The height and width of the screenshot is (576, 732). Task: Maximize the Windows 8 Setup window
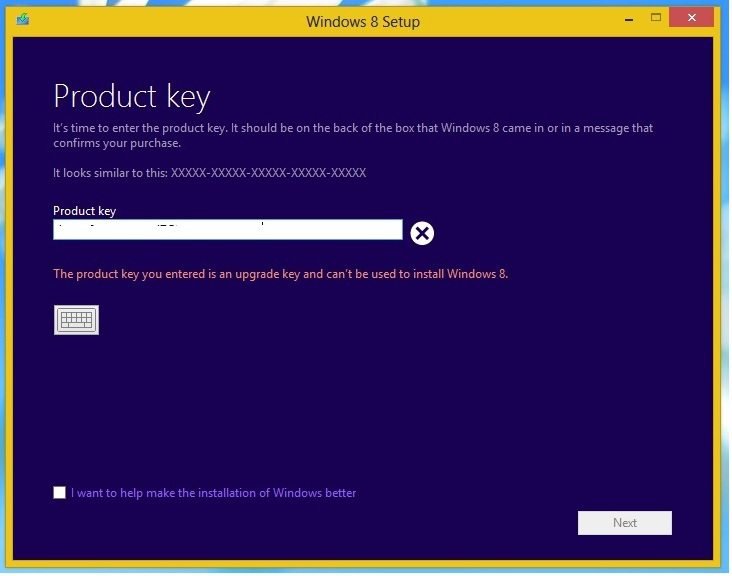click(x=656, y=17)
